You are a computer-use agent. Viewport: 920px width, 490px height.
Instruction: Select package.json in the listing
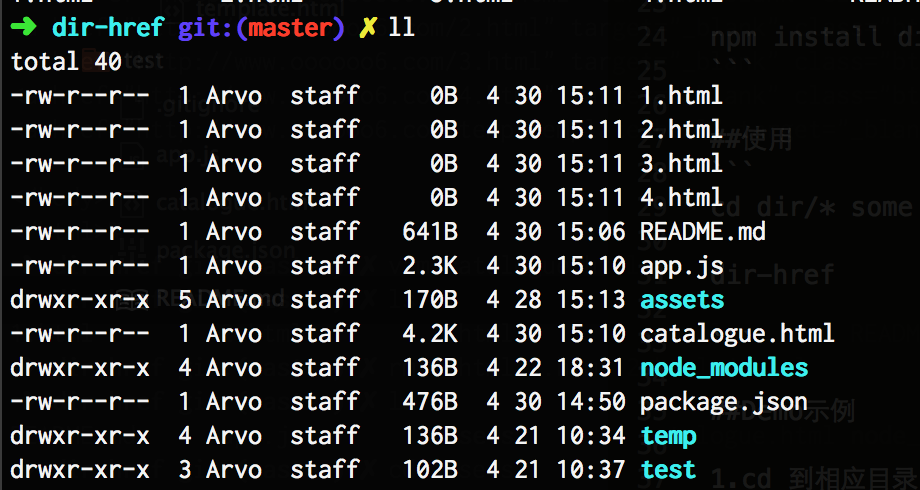(x=723, y=403)
